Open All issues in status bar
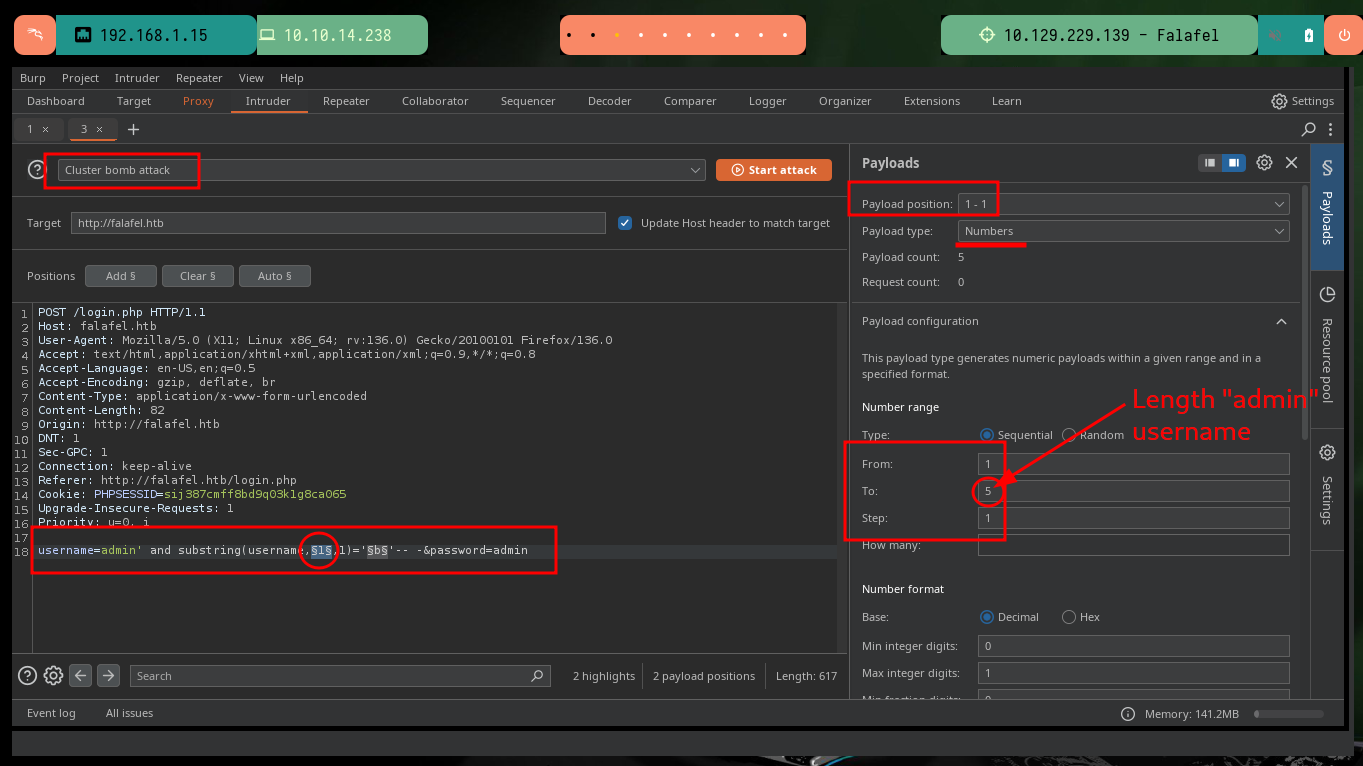 pyautogui.click(x=130, y=713)
